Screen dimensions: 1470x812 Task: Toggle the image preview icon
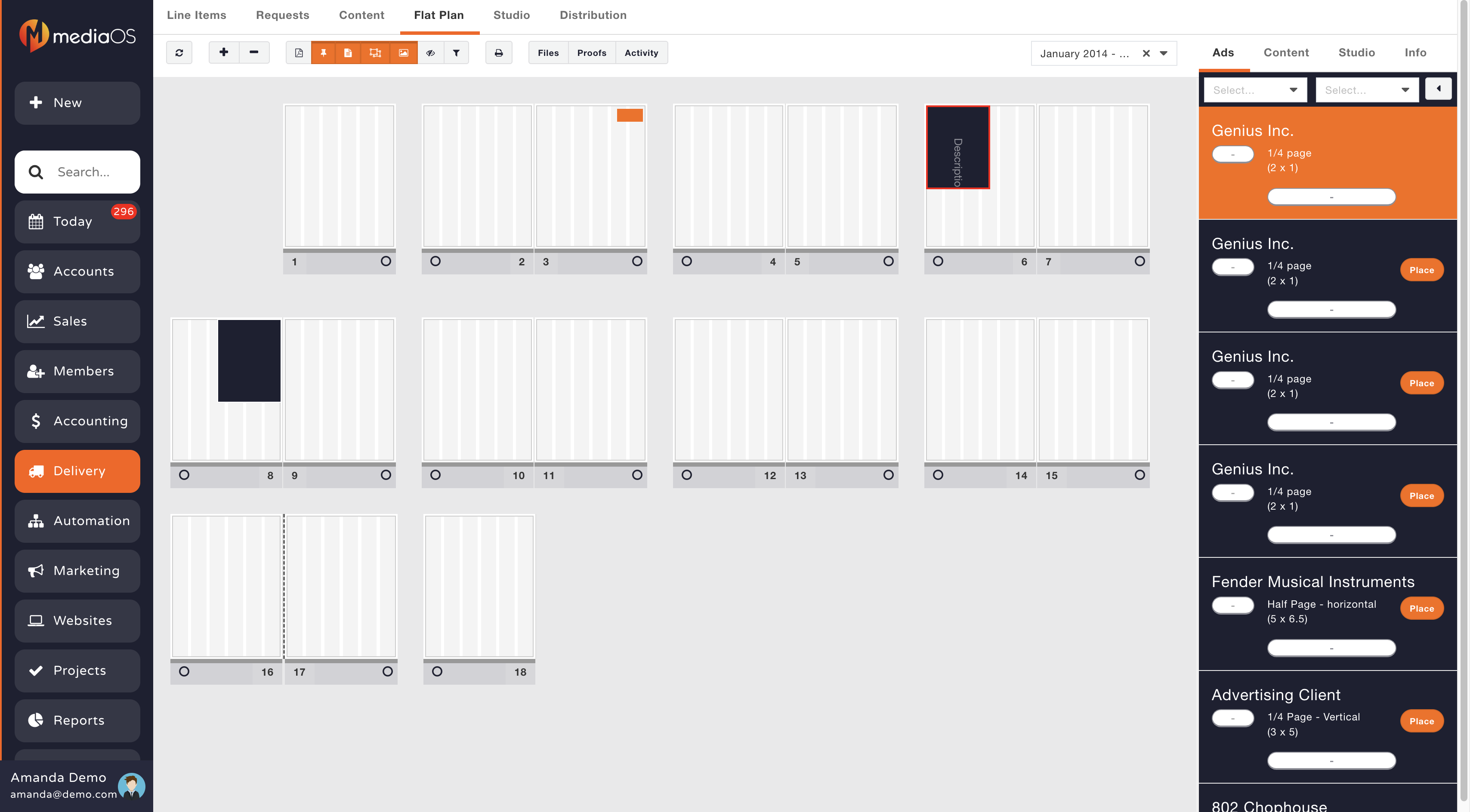(x=404, y=52)
